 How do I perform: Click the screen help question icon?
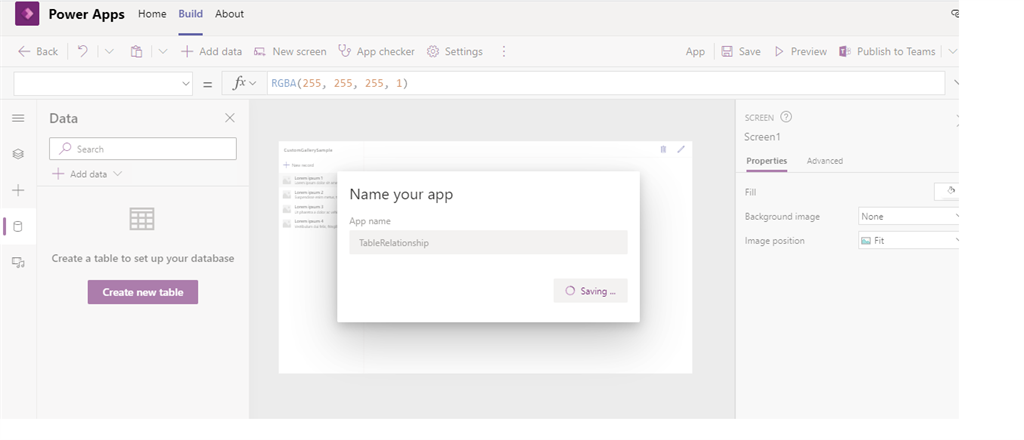click(786, 118)
